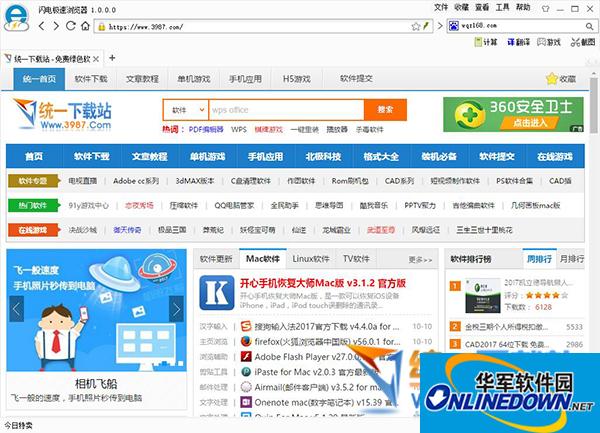
Task: Switch to the 软件更新 tab
Action: pyautogui.click(x=216, y=259)
